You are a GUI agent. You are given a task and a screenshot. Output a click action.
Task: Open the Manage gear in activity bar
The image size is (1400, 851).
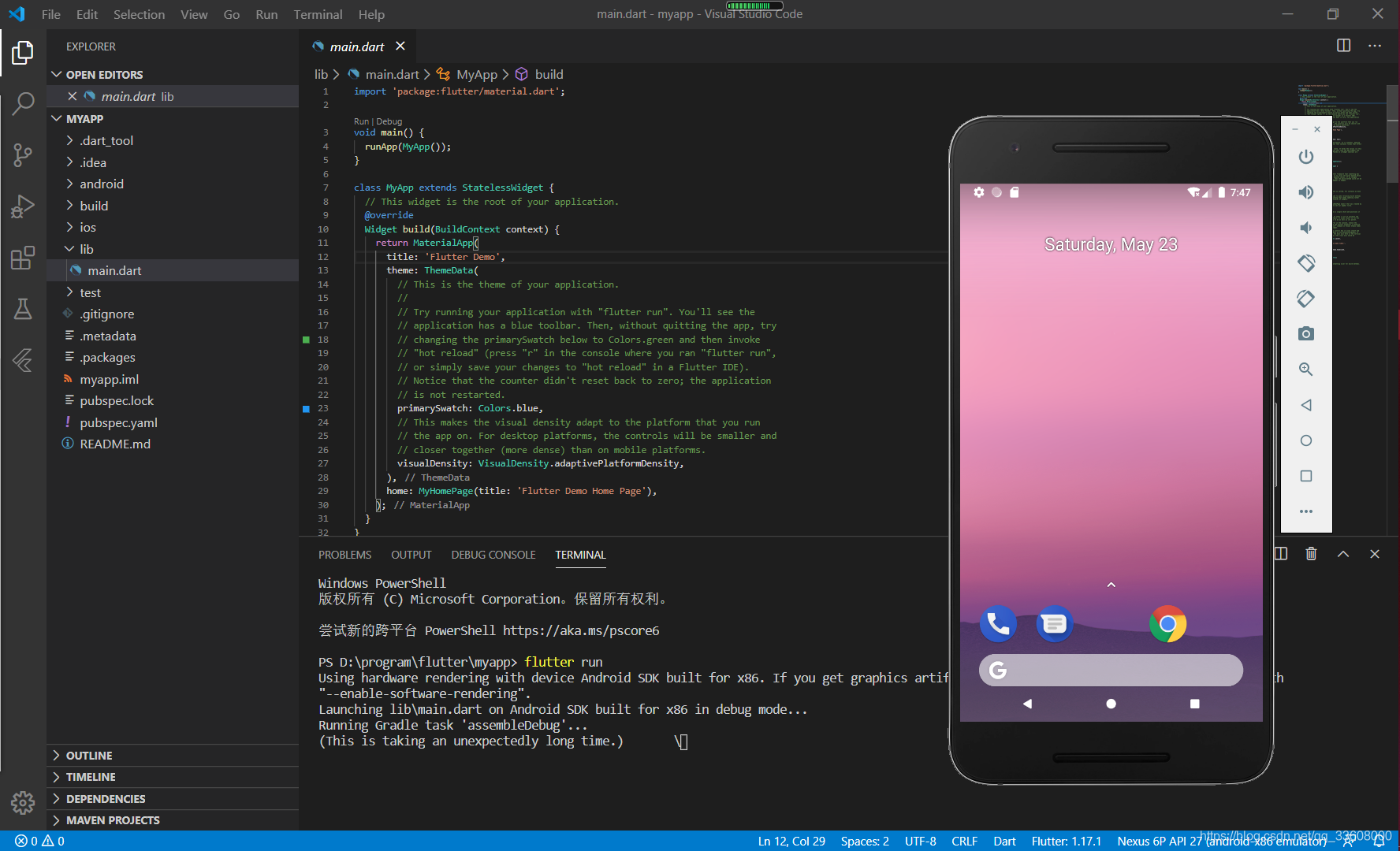tap(23, 803)
